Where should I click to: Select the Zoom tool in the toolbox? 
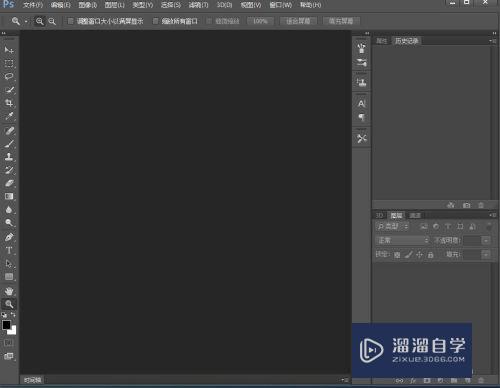point(9,304)
